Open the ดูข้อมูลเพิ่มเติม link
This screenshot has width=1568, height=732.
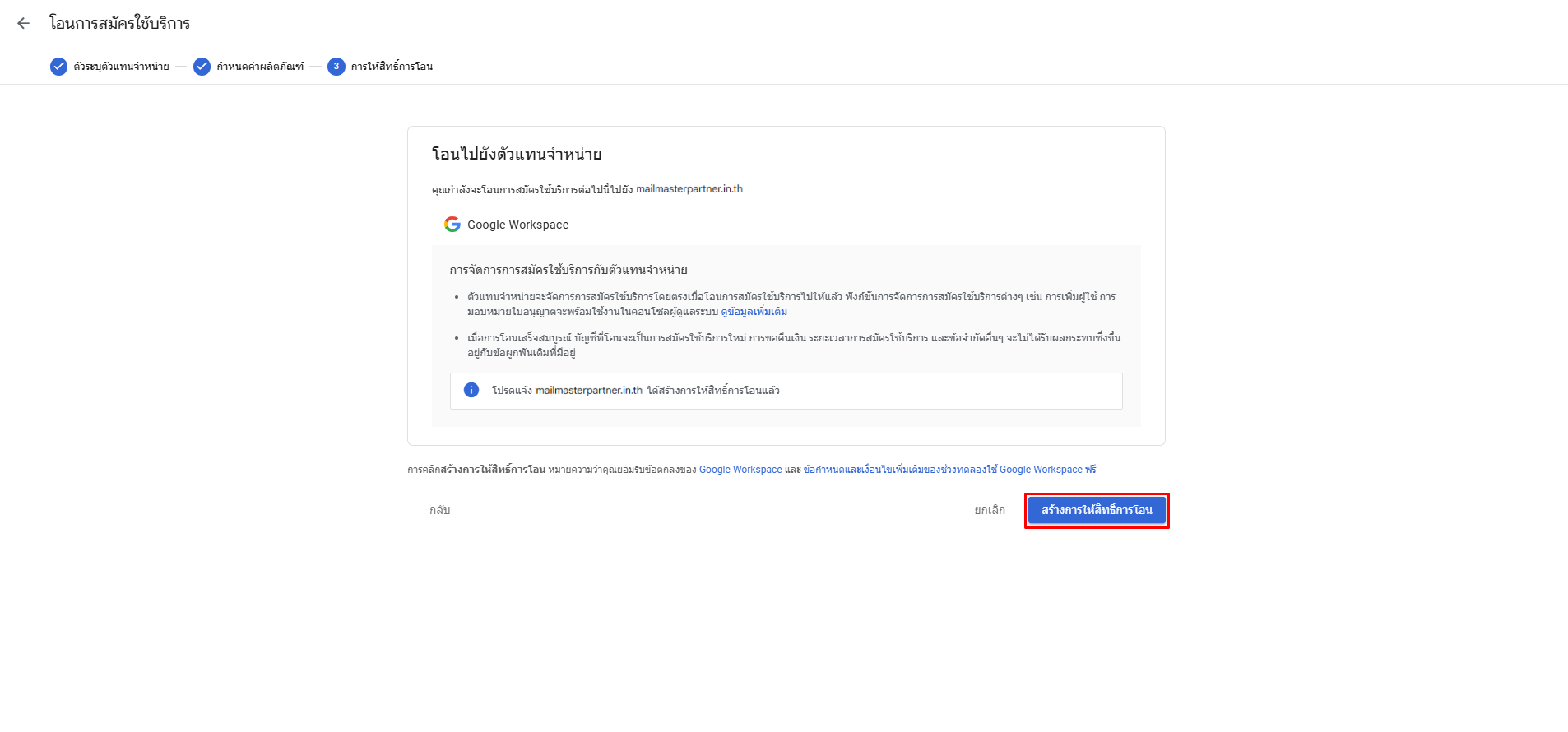coord(754,312)
